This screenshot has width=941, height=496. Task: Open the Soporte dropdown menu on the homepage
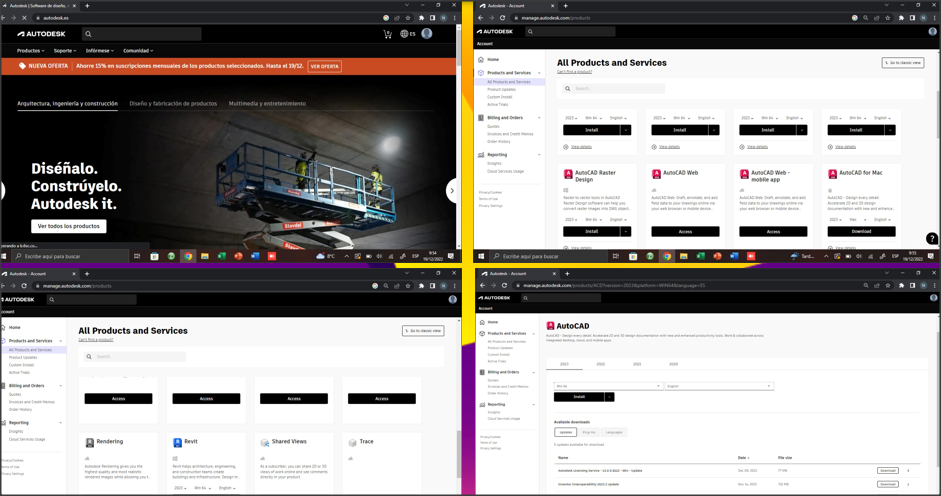65,51
